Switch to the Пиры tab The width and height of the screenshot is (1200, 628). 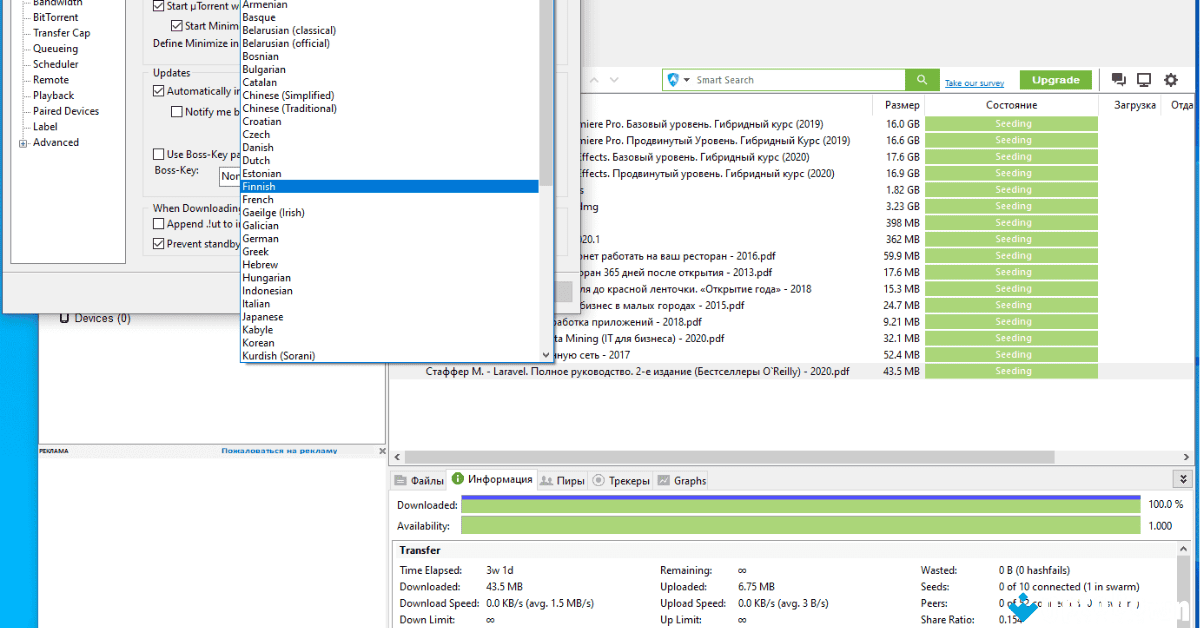[562, 479]
